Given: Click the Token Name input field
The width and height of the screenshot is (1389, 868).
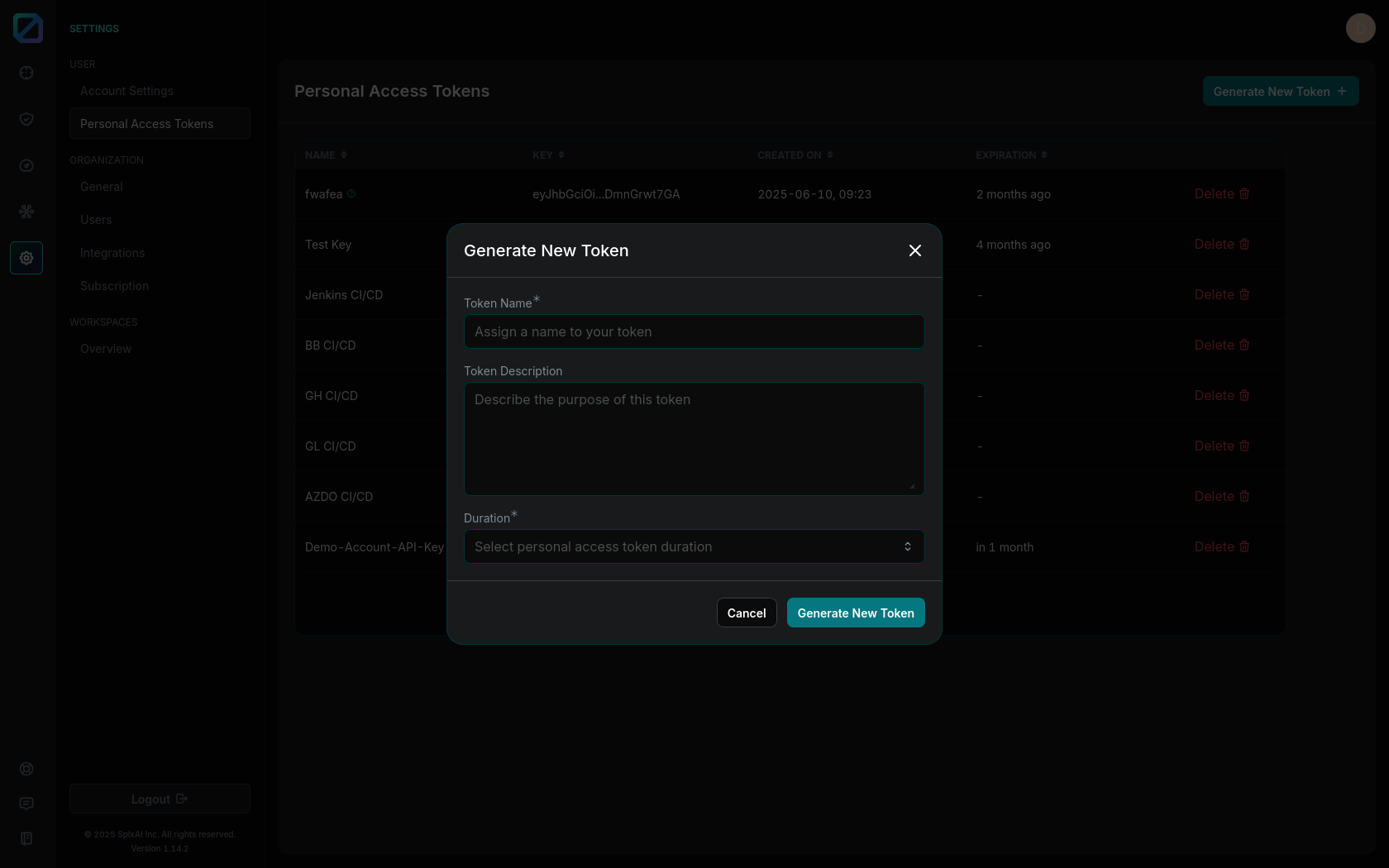Looking at the screenshot, I should click(x=694, y=331).
